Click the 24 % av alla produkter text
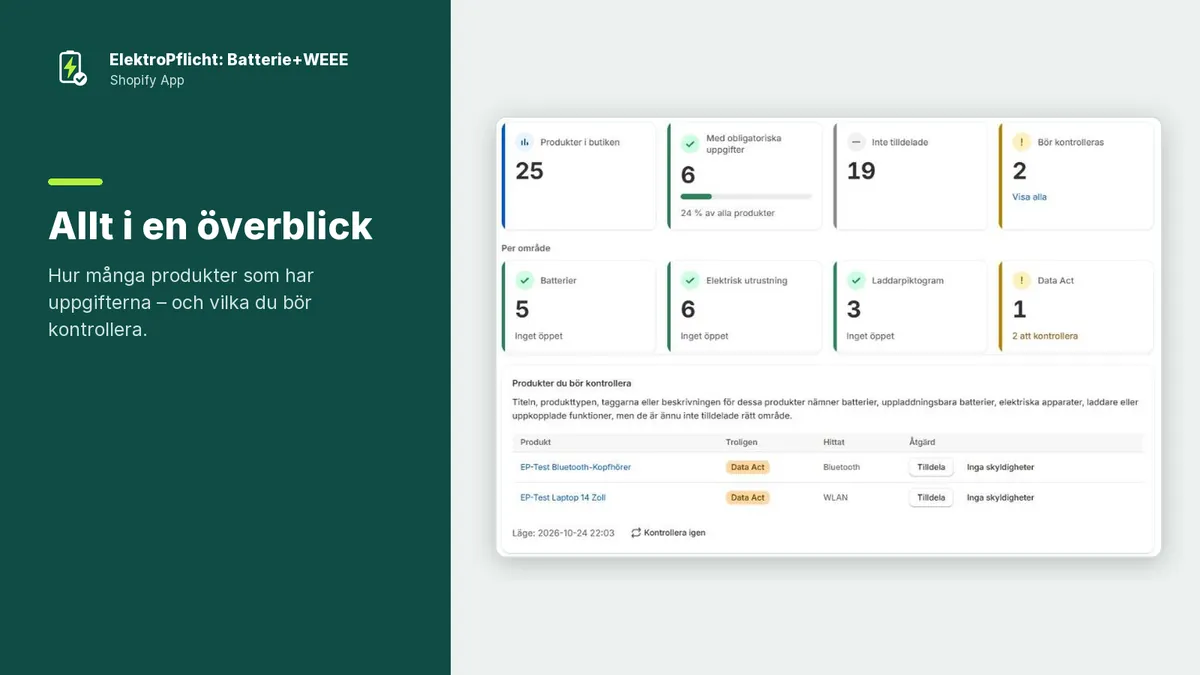The image size is (1200, 675). (728, 213)
